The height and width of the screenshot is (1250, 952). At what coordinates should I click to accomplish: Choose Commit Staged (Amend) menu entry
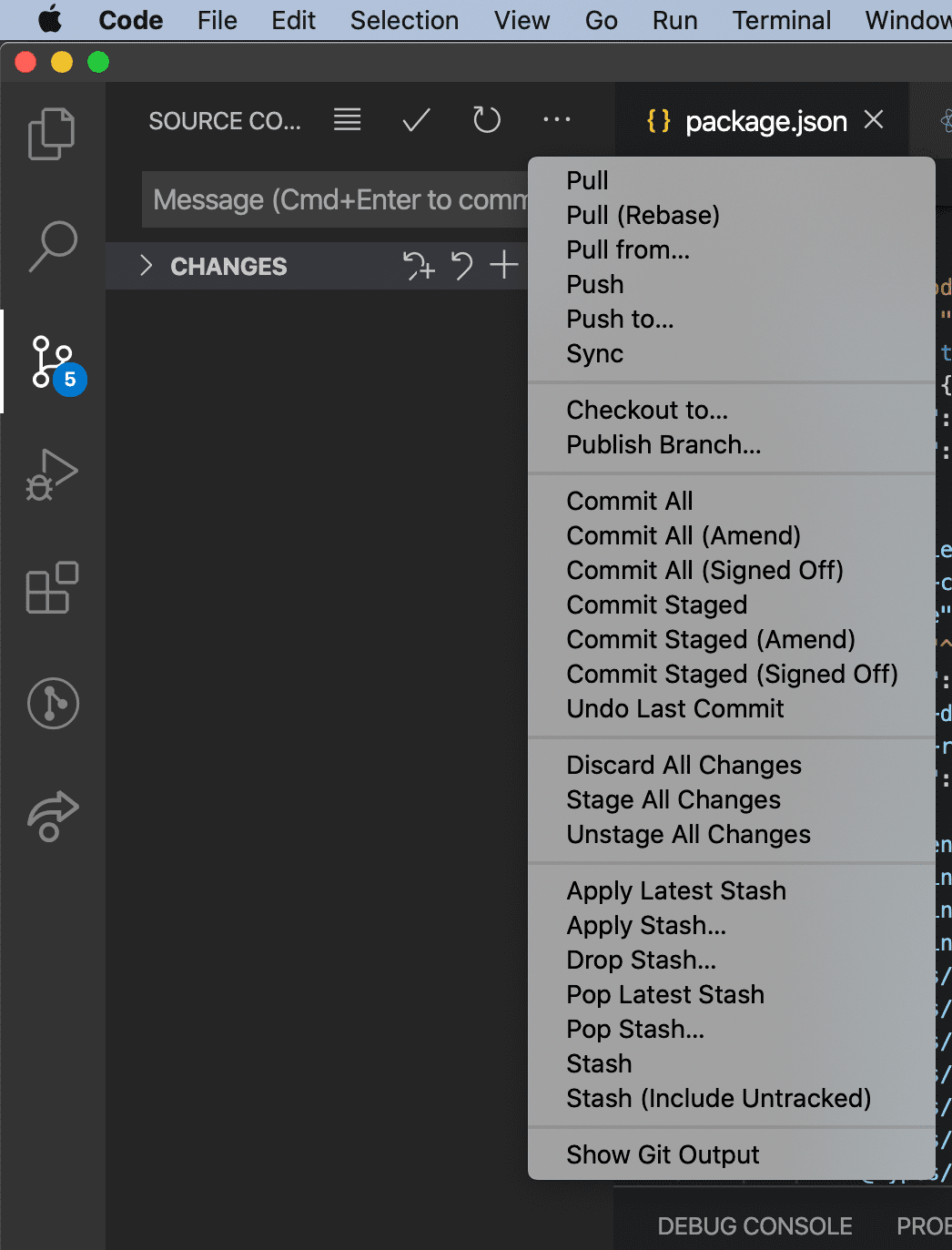coord(710,640)
